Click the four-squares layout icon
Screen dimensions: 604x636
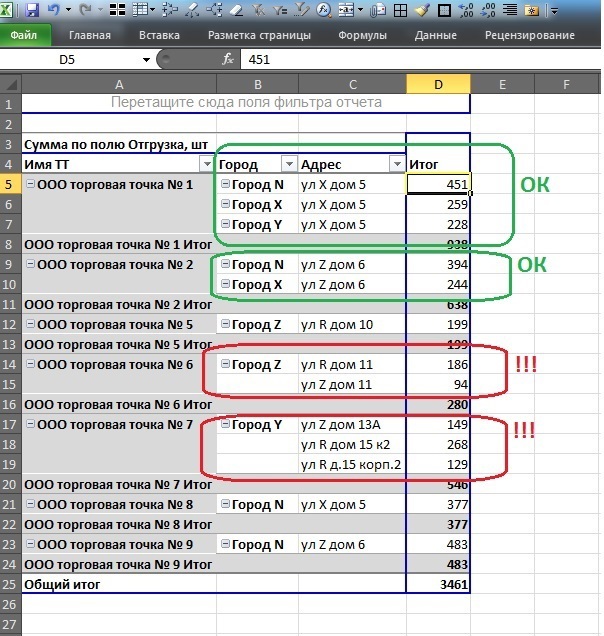pyautogui.click(x=117, y=9)
